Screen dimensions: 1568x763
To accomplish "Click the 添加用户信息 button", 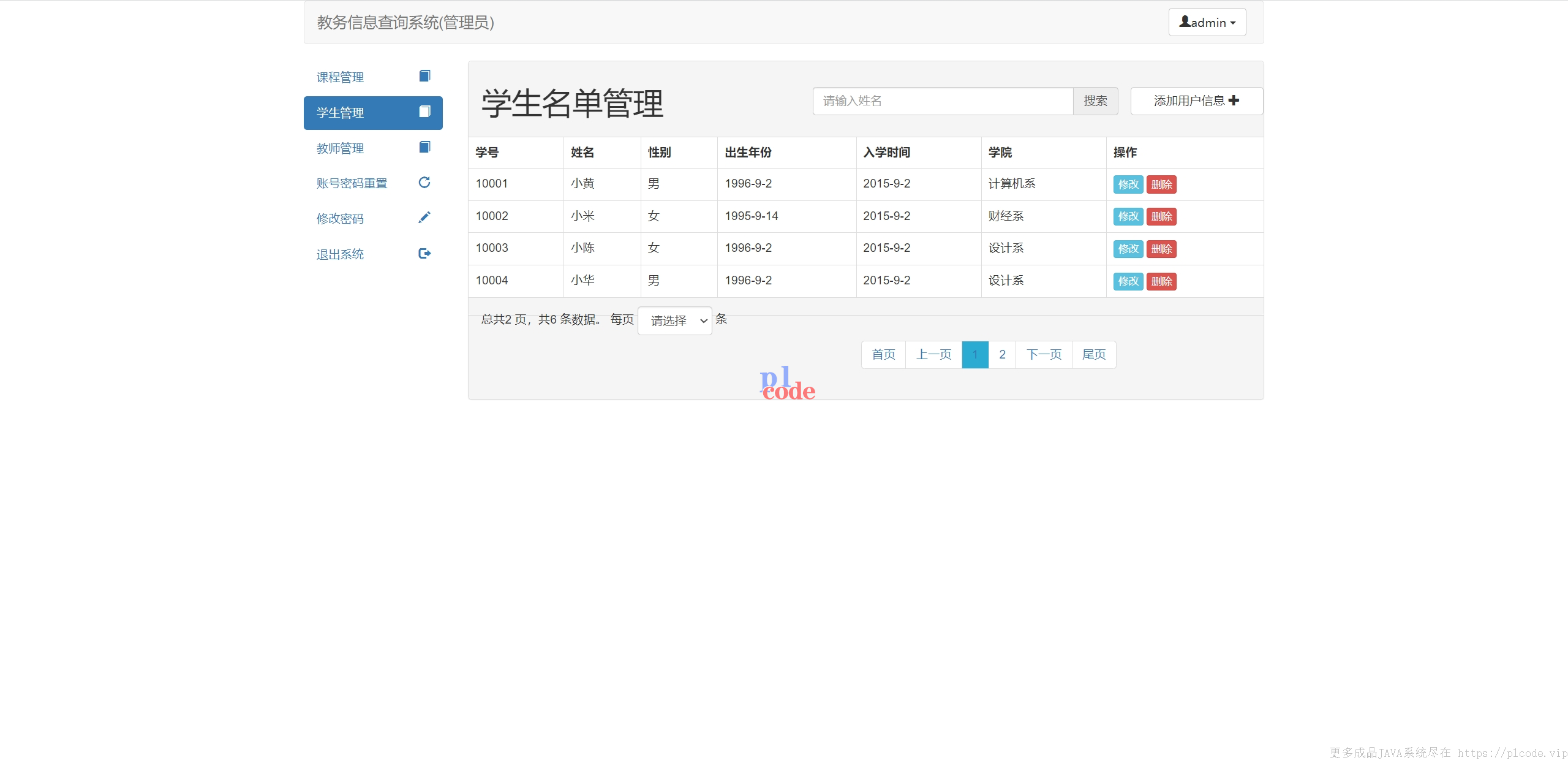I will (1196, 101).
